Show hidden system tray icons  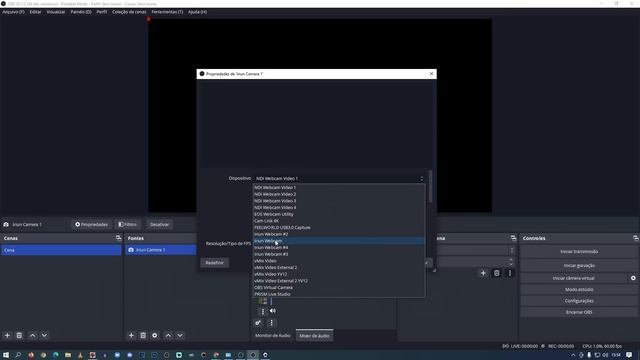tap(573, 355)
